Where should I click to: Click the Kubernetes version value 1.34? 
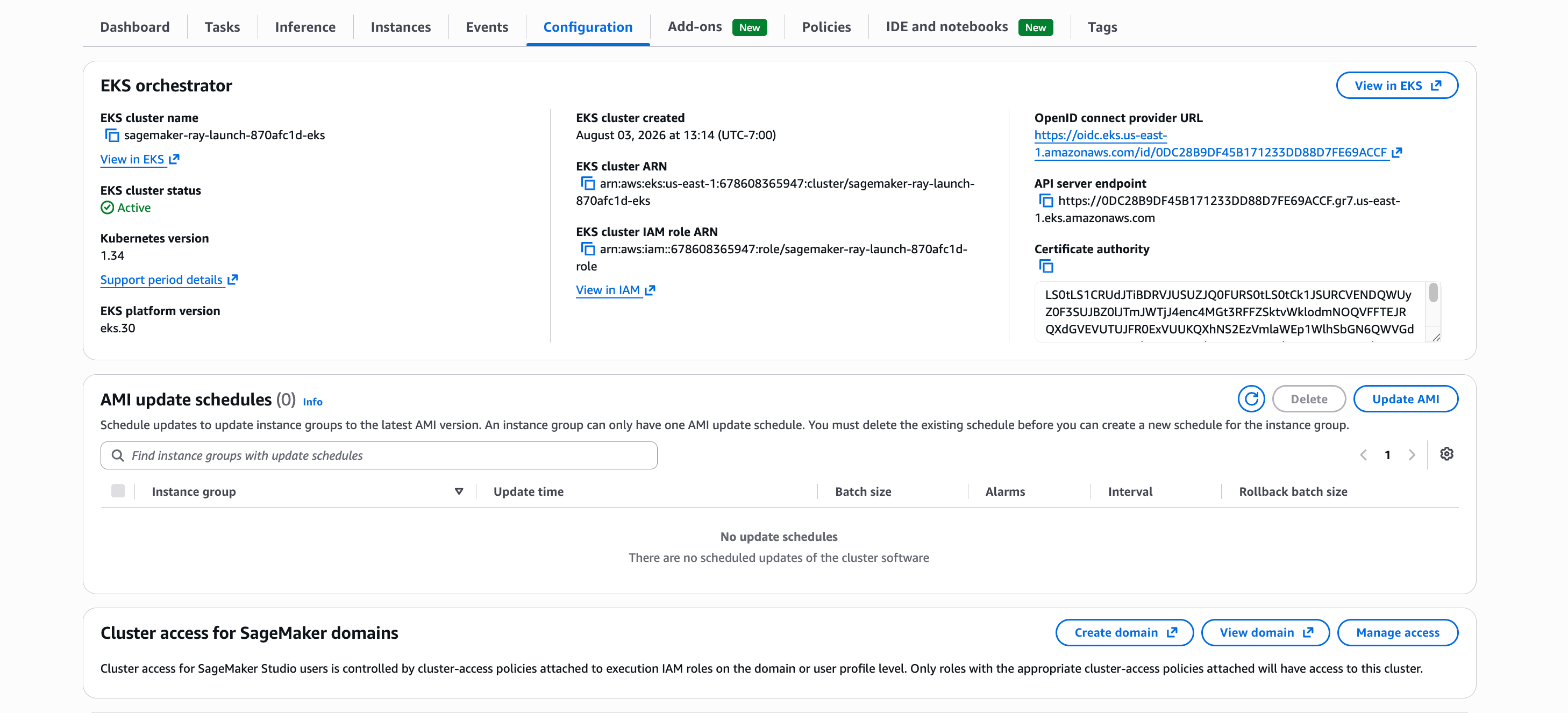tap(112, 256)
